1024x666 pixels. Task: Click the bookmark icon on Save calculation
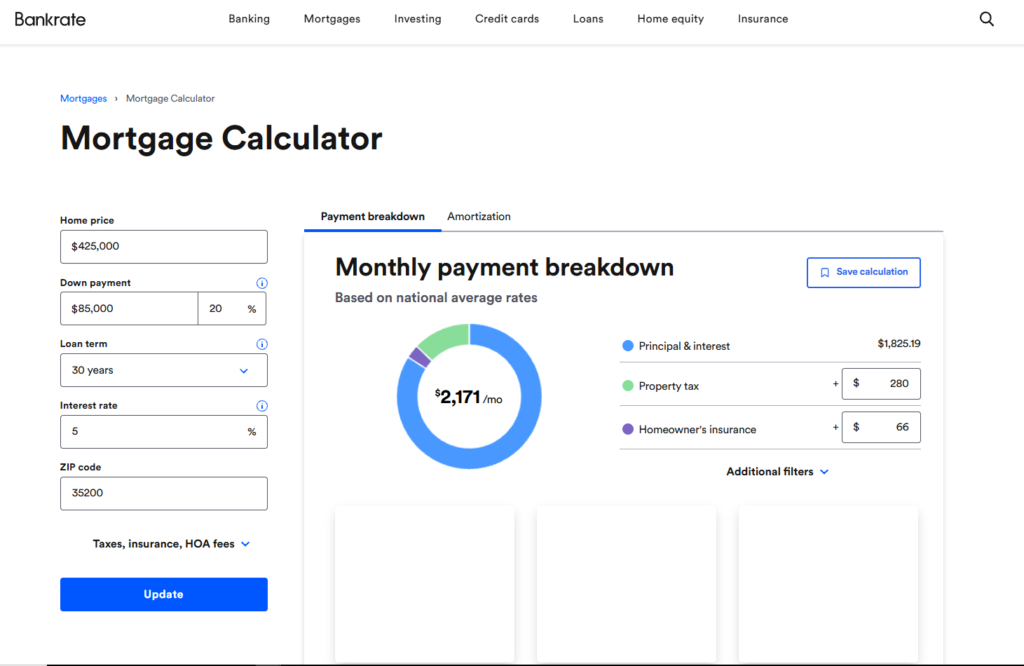(x=824, y=271)
